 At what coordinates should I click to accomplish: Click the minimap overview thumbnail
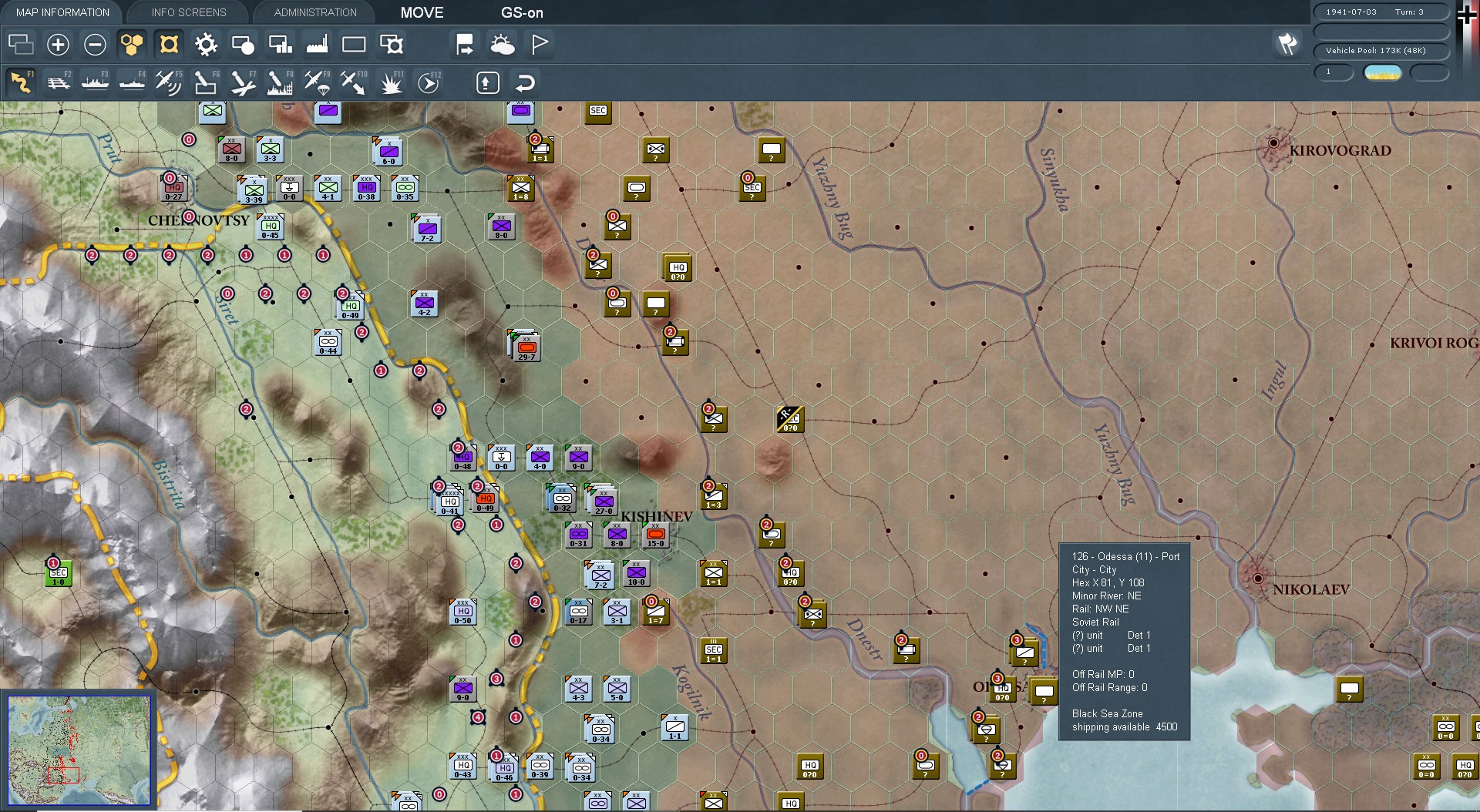79,750
